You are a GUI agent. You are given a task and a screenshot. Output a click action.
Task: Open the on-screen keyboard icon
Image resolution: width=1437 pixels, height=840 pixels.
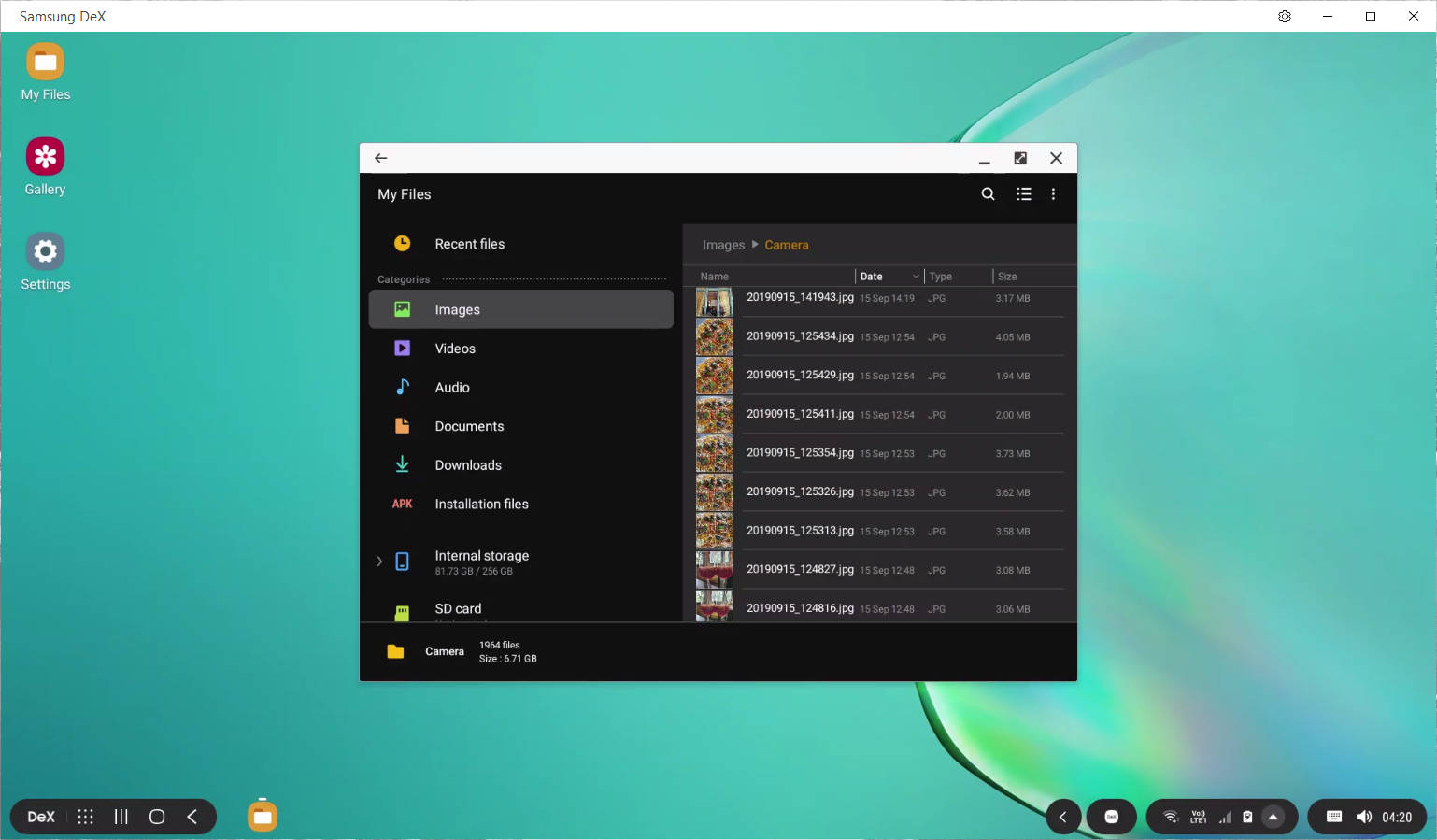point(1334,817)
